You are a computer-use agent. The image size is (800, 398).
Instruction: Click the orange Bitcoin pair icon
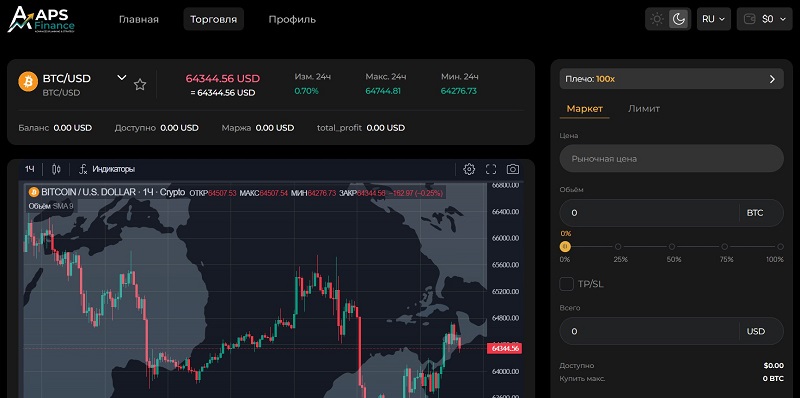(29, 81)
